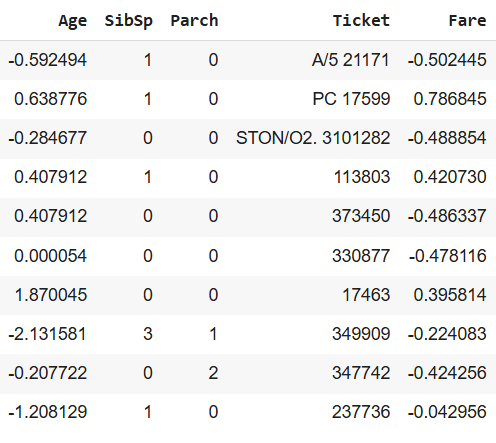Select Fare value -0.502445

pos(447,60)
